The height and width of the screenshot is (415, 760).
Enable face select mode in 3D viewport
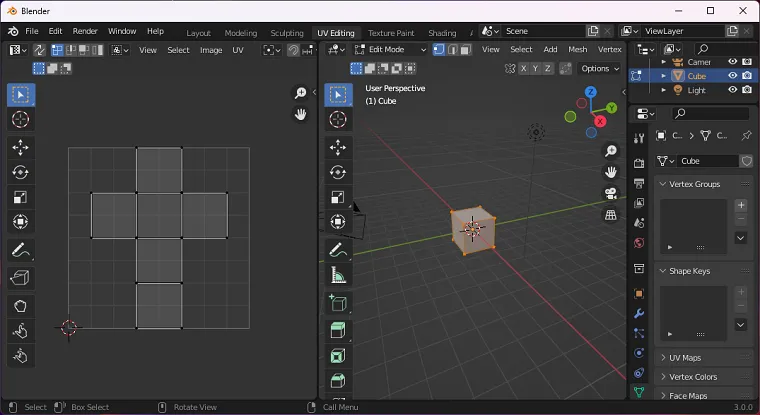466,49
